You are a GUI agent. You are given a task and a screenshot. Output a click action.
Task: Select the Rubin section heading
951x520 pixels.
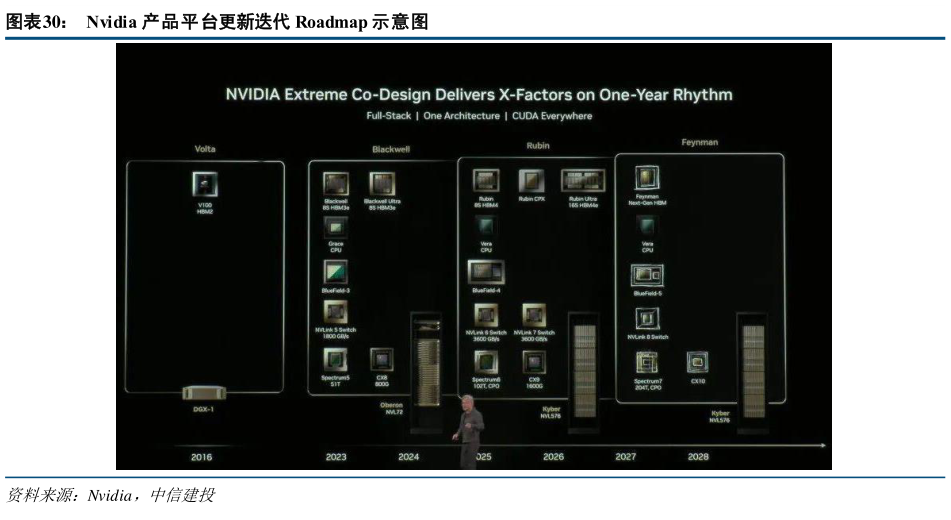pyautogui.click(x=538, y=146)
